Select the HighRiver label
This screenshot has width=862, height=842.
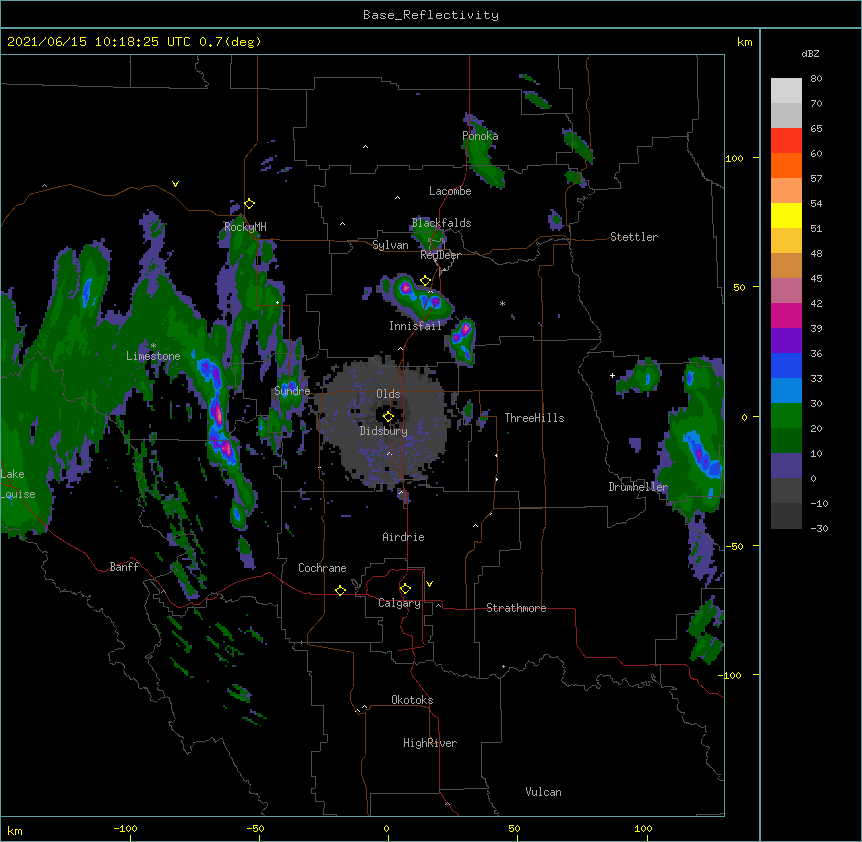430,743
